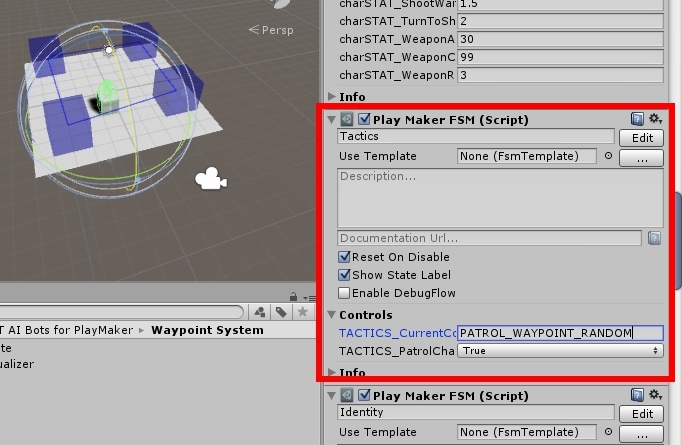This screenshot has height=445, width=682.
Task: Open gear menu of Identity FSM component
Action: tap(655, 395)
